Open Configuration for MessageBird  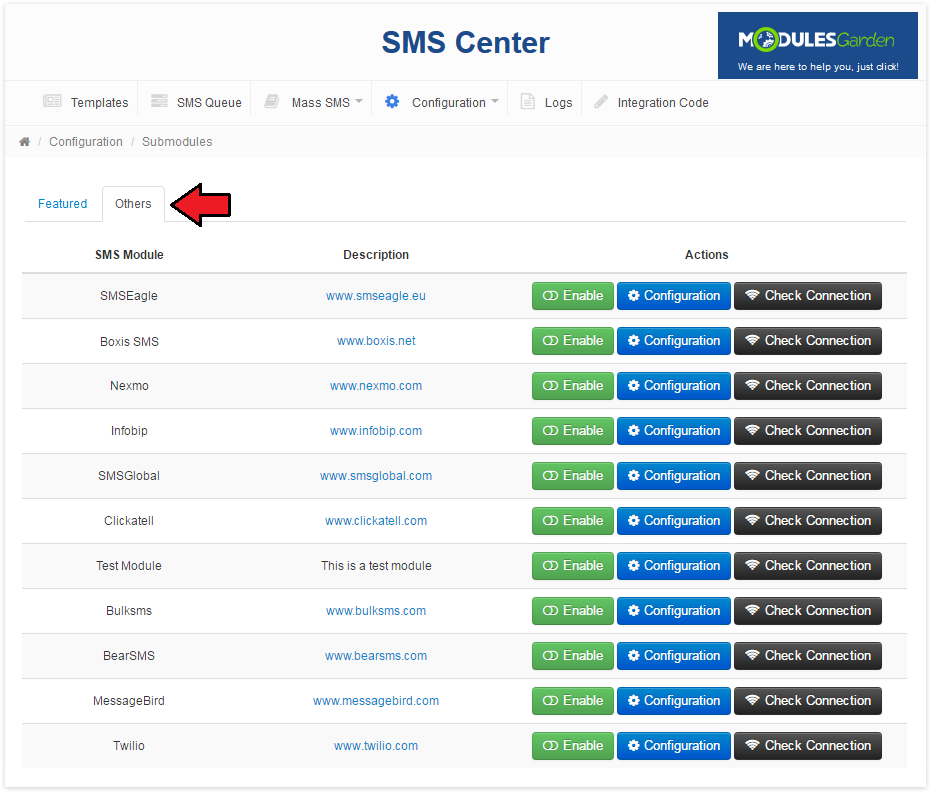pos(674,701)
